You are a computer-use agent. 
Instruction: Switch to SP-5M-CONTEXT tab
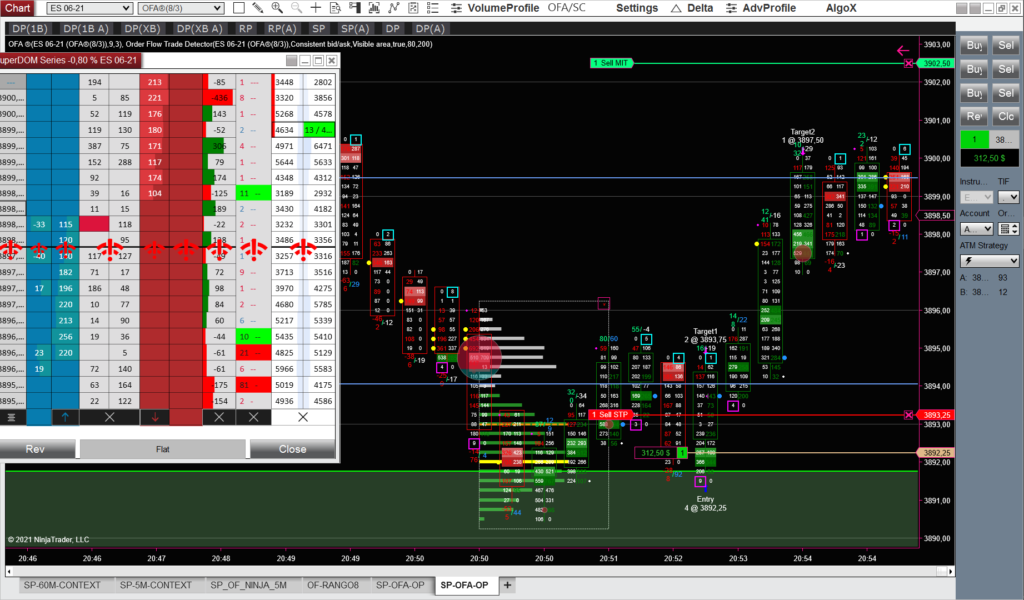tap(155, 585)
